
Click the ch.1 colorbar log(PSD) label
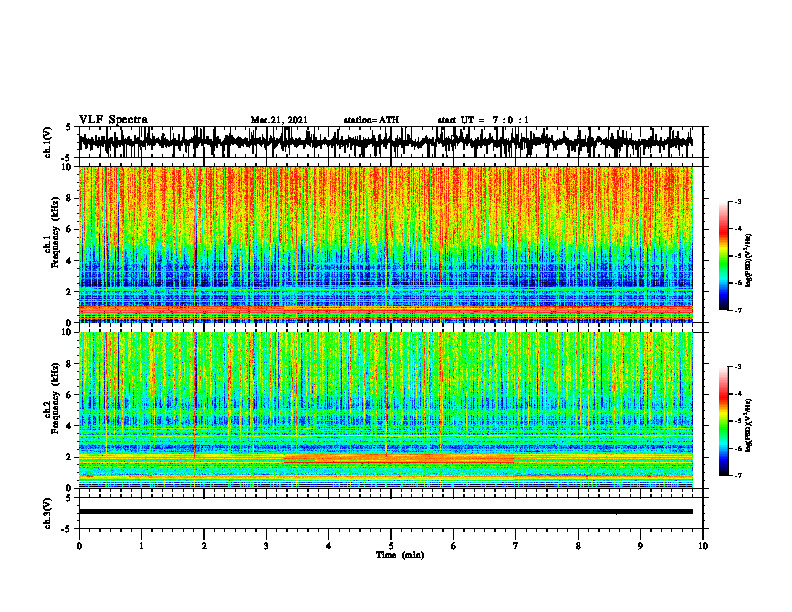748,260
